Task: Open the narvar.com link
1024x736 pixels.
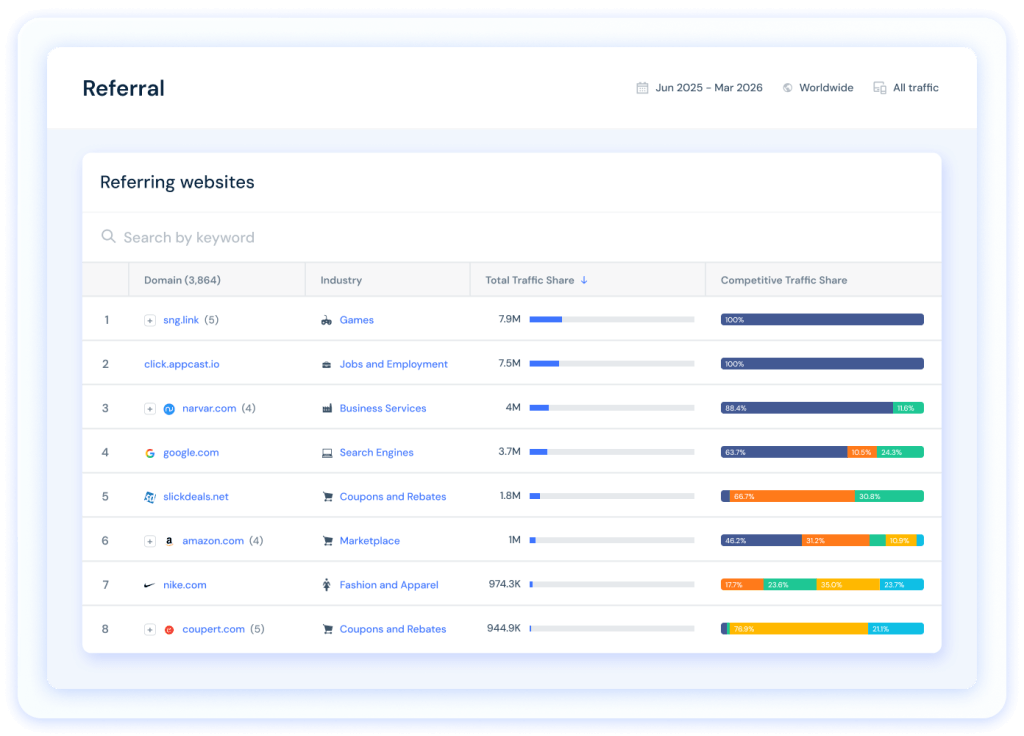Action: (209, 408)
